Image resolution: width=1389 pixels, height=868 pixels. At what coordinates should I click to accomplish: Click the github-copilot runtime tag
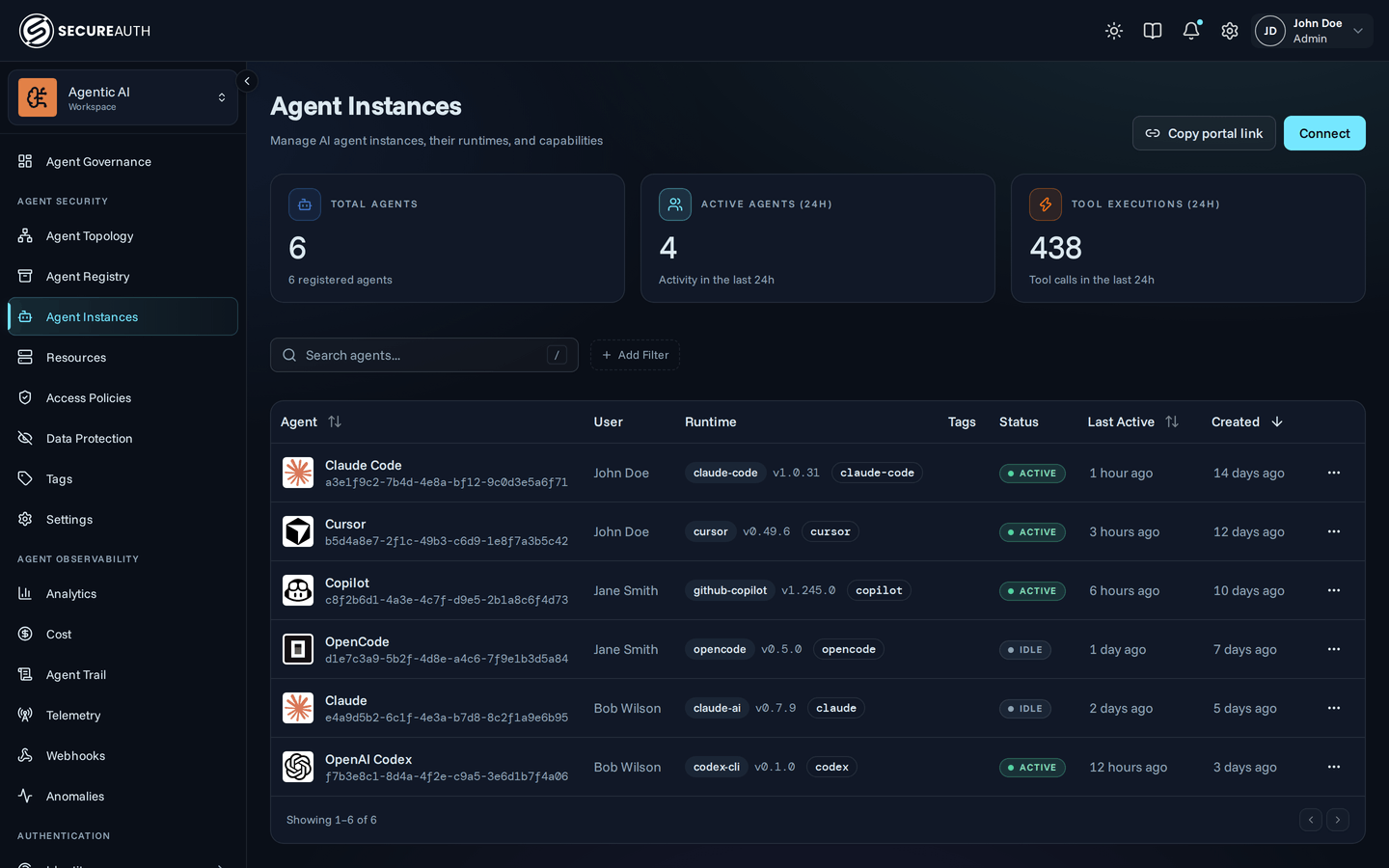(x=730, y=590)
